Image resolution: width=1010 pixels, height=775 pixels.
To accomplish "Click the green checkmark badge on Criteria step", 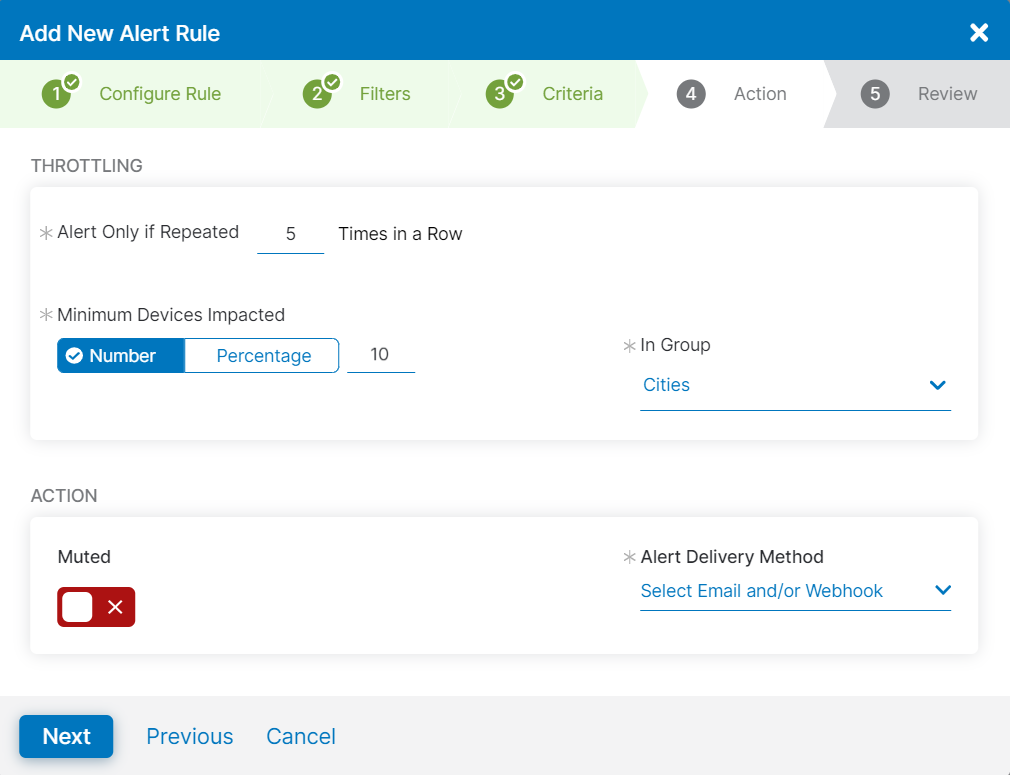I will point(514,81).
